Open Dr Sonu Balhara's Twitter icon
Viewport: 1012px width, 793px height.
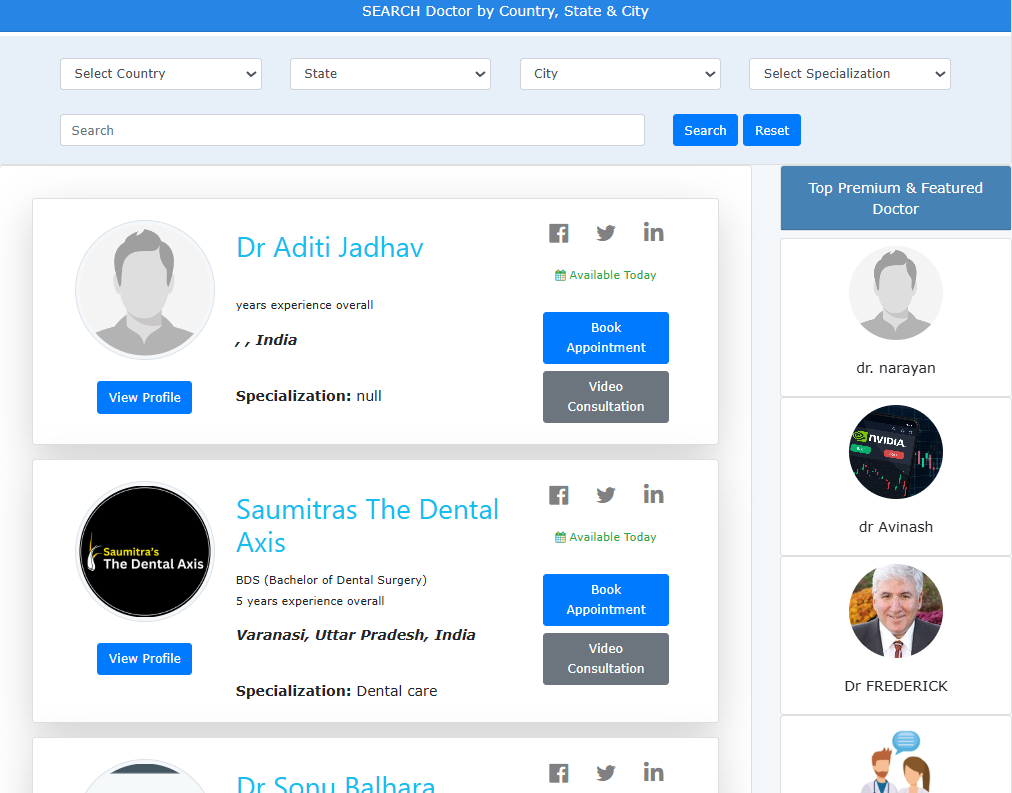(x=605, y=773)
